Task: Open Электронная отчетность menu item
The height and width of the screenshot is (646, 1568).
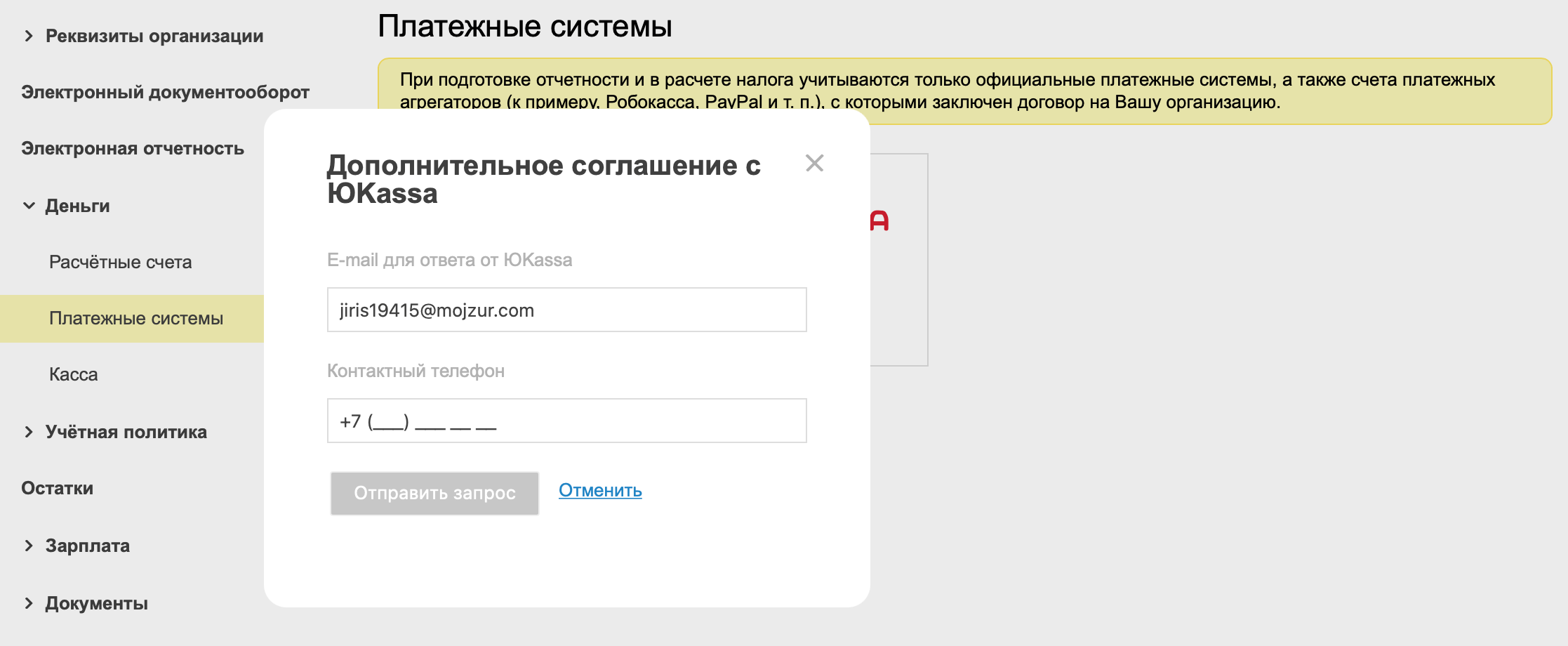Action: [x=133, y=148]
